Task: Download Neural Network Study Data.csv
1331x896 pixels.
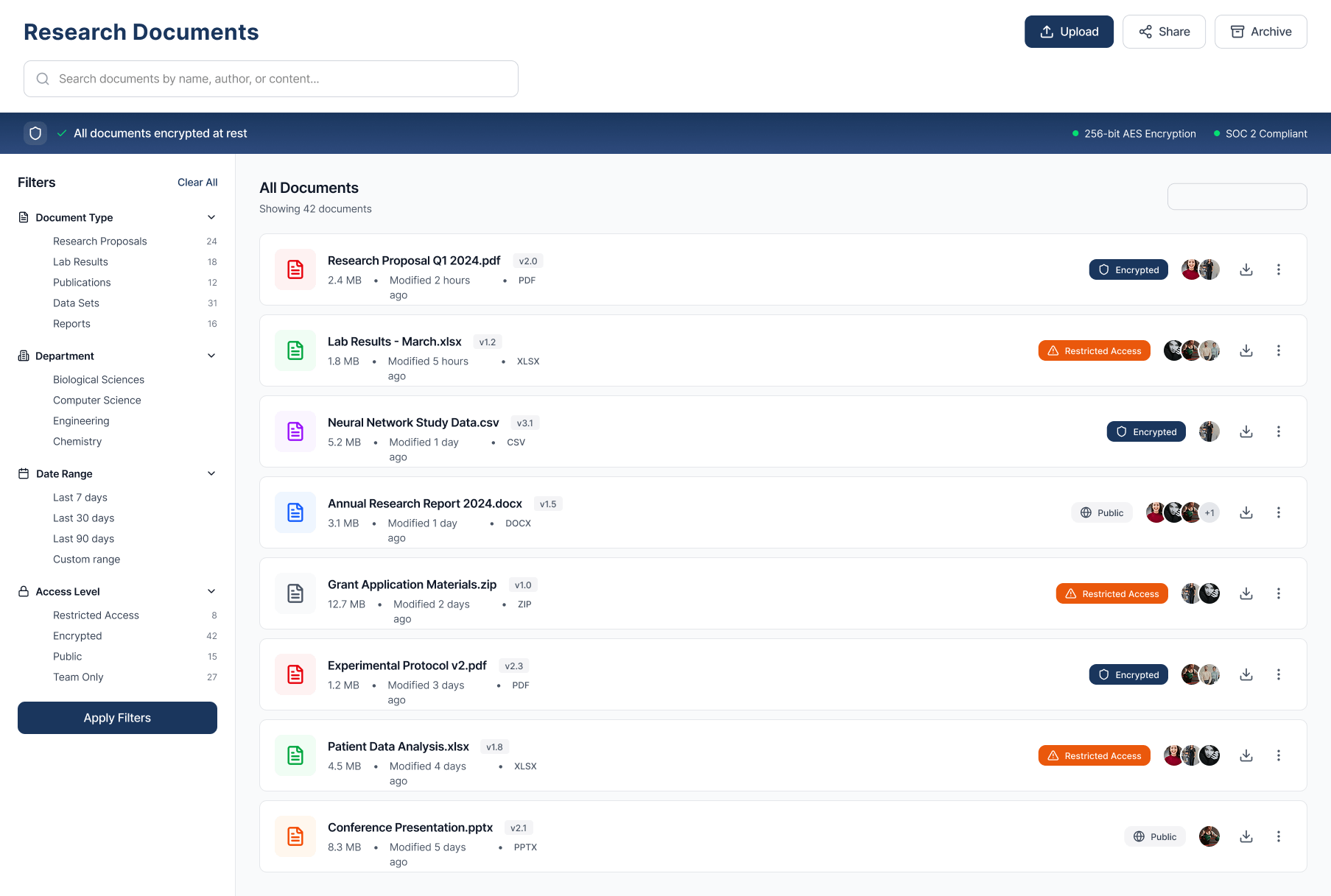Action: (1246, 431)
